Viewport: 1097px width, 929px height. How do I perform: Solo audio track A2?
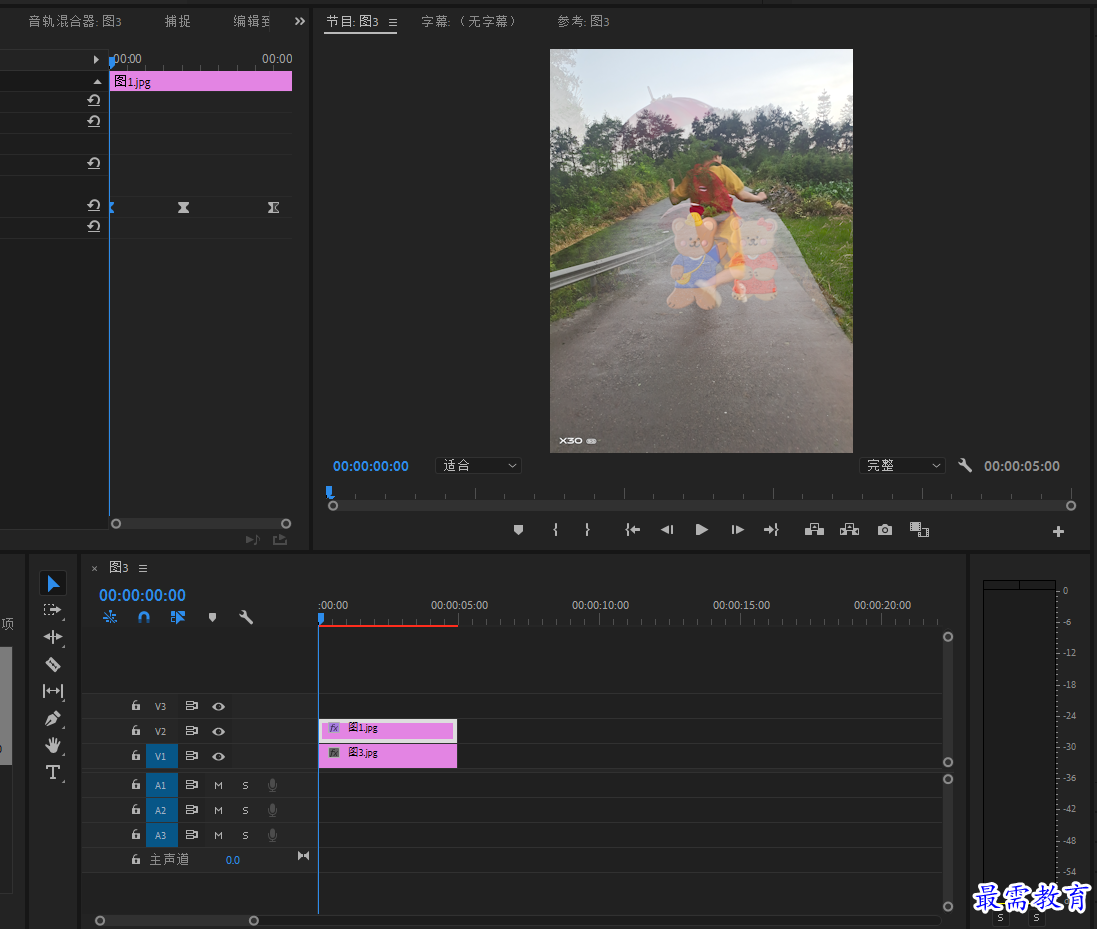coord(246,811)
